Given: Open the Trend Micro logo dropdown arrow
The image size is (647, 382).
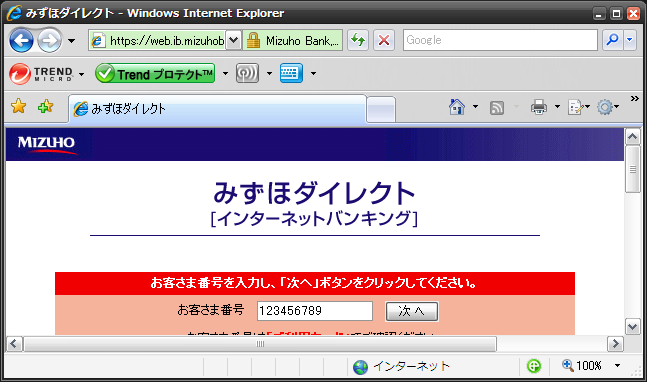Looking at the screenshot, I should pyautogui.click(x=81, y=74).
